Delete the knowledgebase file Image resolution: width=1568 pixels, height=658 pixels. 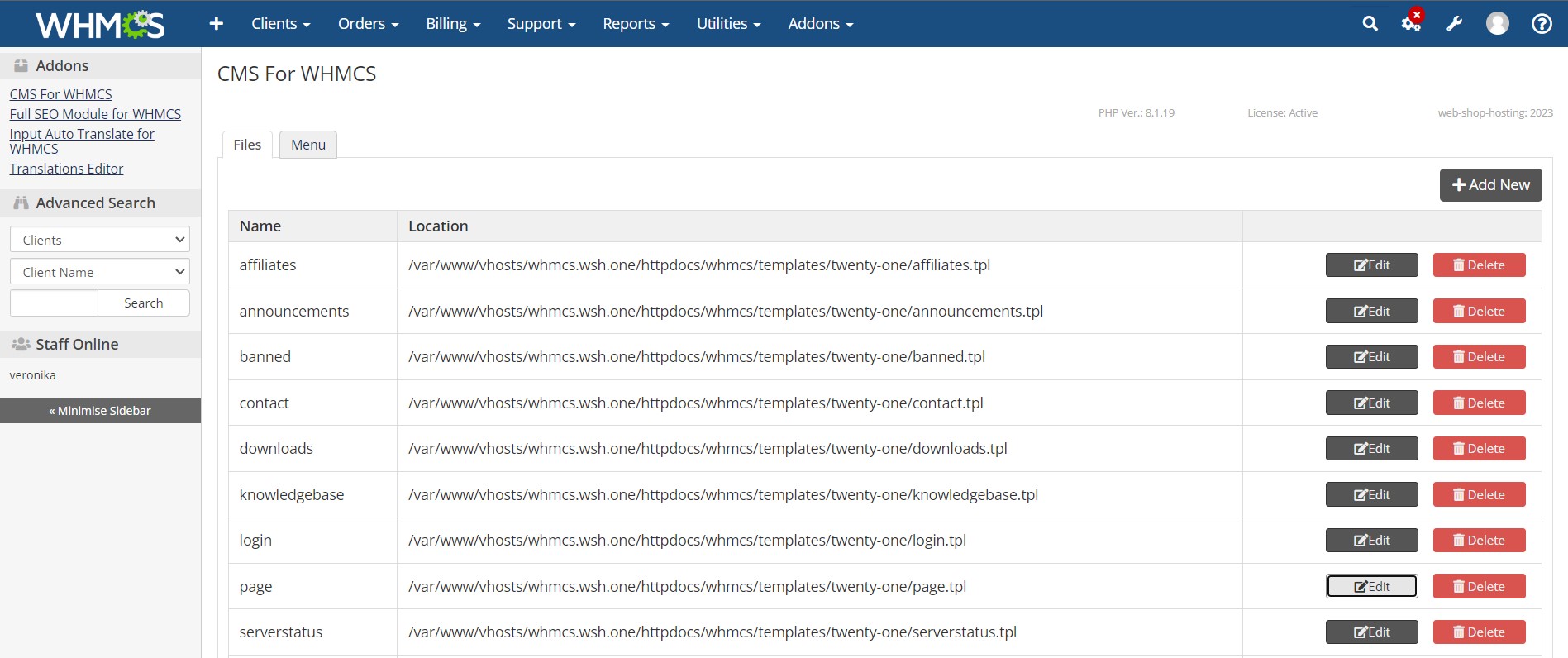point(1479,494)
